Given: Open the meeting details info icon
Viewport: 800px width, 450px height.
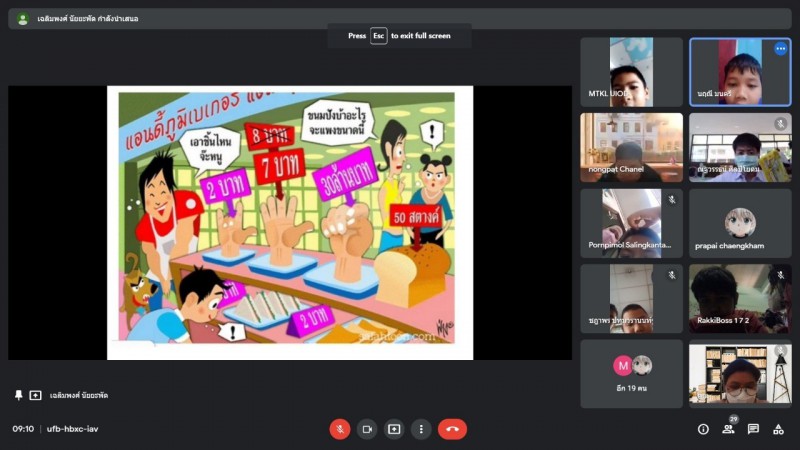Looking at the screenshot, I should pyautogui.click(x=703, y=429).
